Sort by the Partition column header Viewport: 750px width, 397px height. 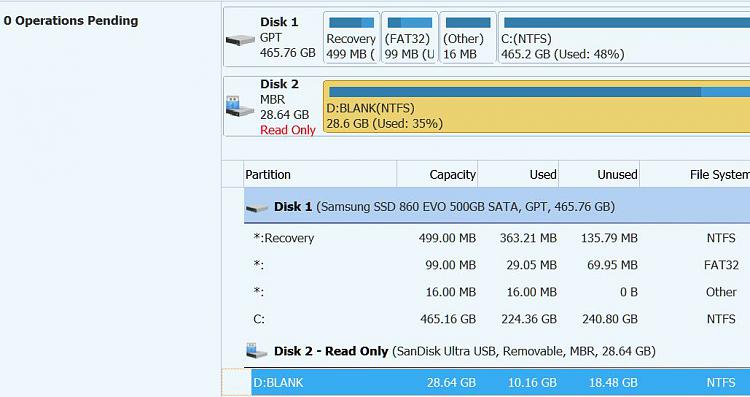pyautogui.click(x=320, y=175)
